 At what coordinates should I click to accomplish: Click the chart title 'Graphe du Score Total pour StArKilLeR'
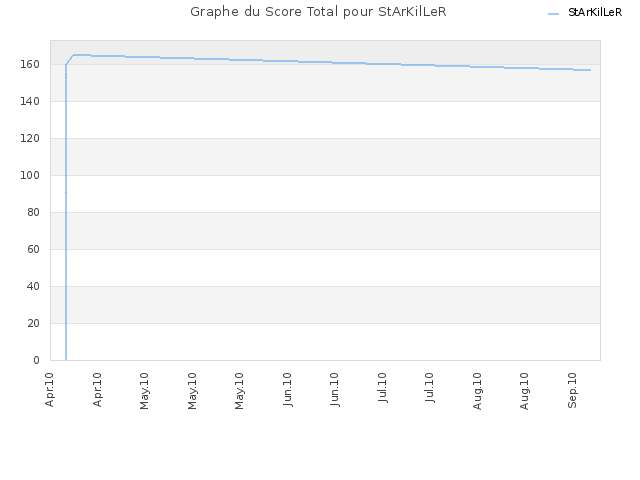[x=318, y=12]
